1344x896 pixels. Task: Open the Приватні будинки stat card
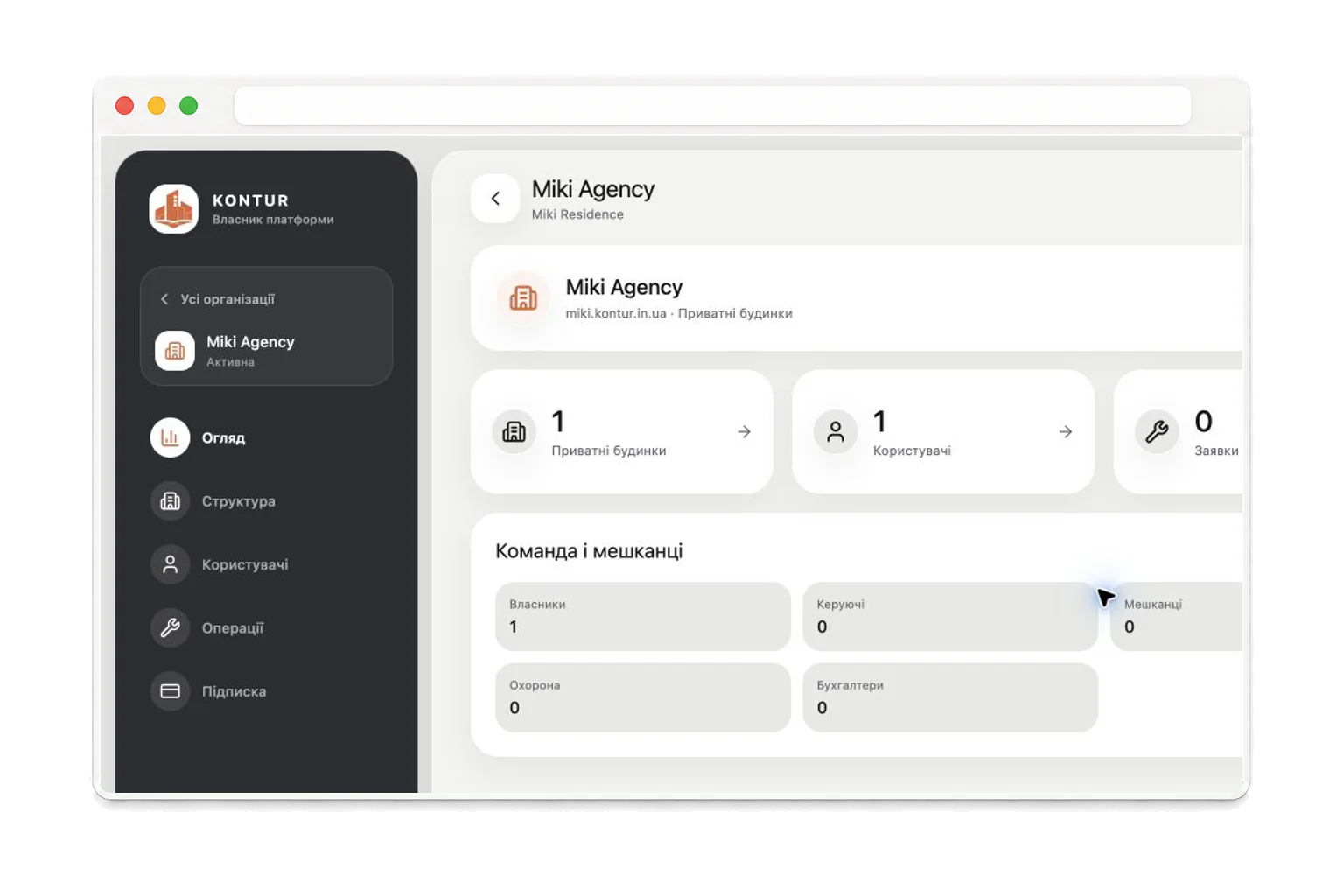tap(622, 431)
